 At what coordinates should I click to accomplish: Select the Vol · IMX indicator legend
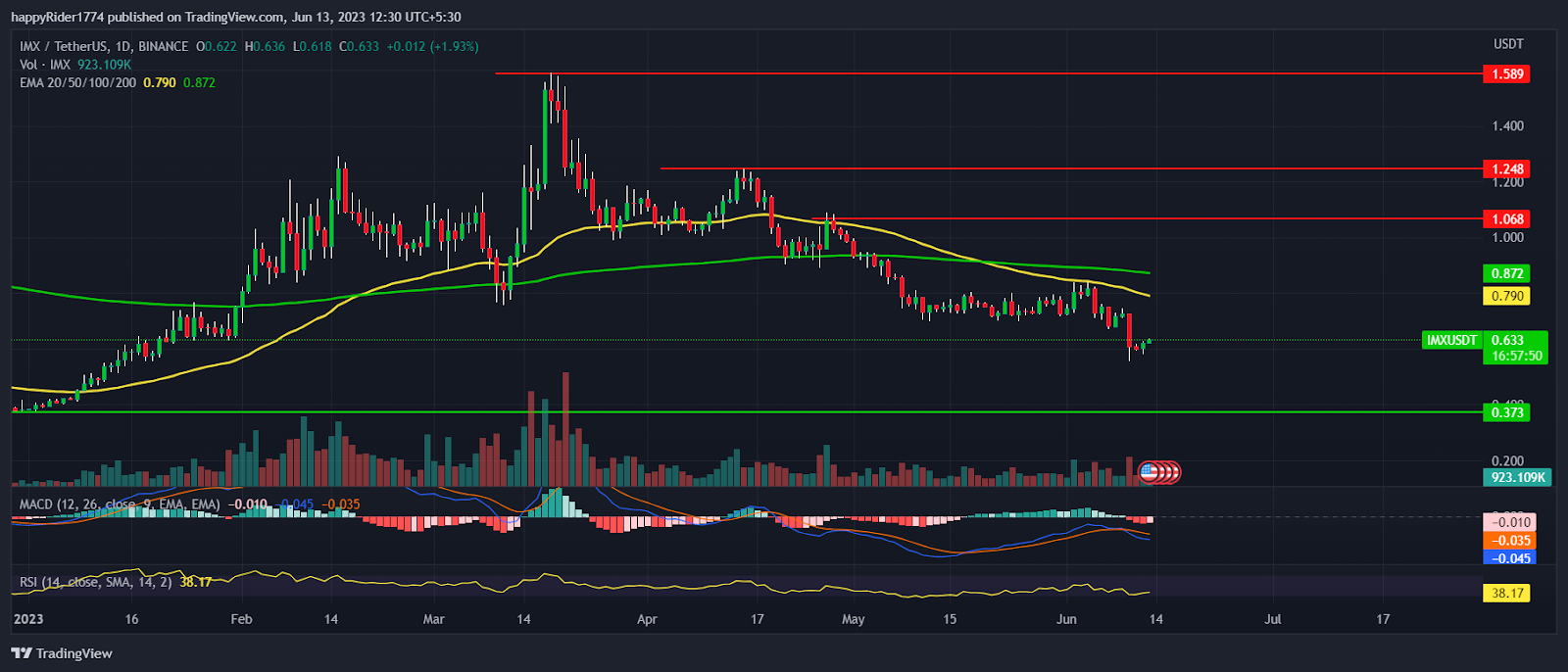(75, 65)
